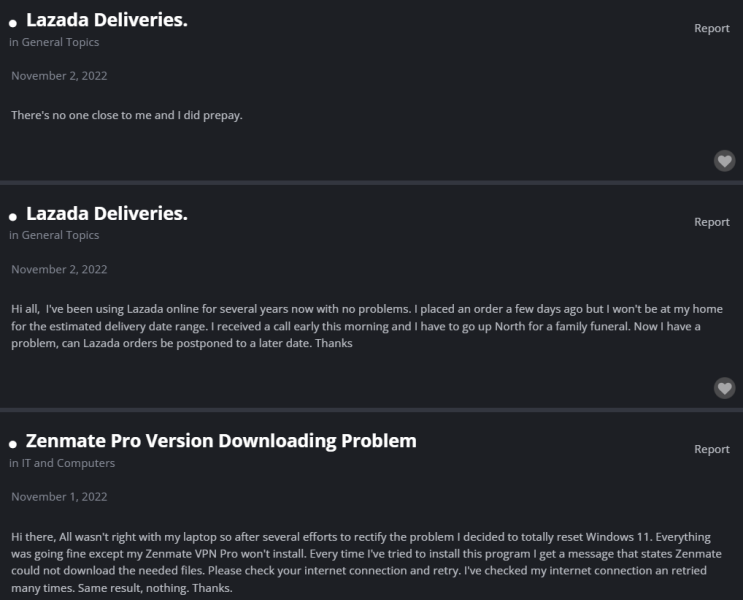Viewport: 743px width, 600px height.
Task: Click the bullet dot beside the Zenmate title
Action: (x=13, y=444)
